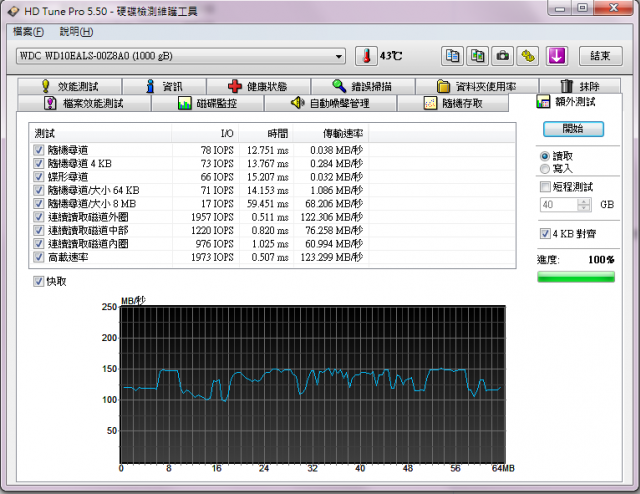Click the transfer rate graph area
This screenshot has width=640, height=494.
[x=313, y=385]
